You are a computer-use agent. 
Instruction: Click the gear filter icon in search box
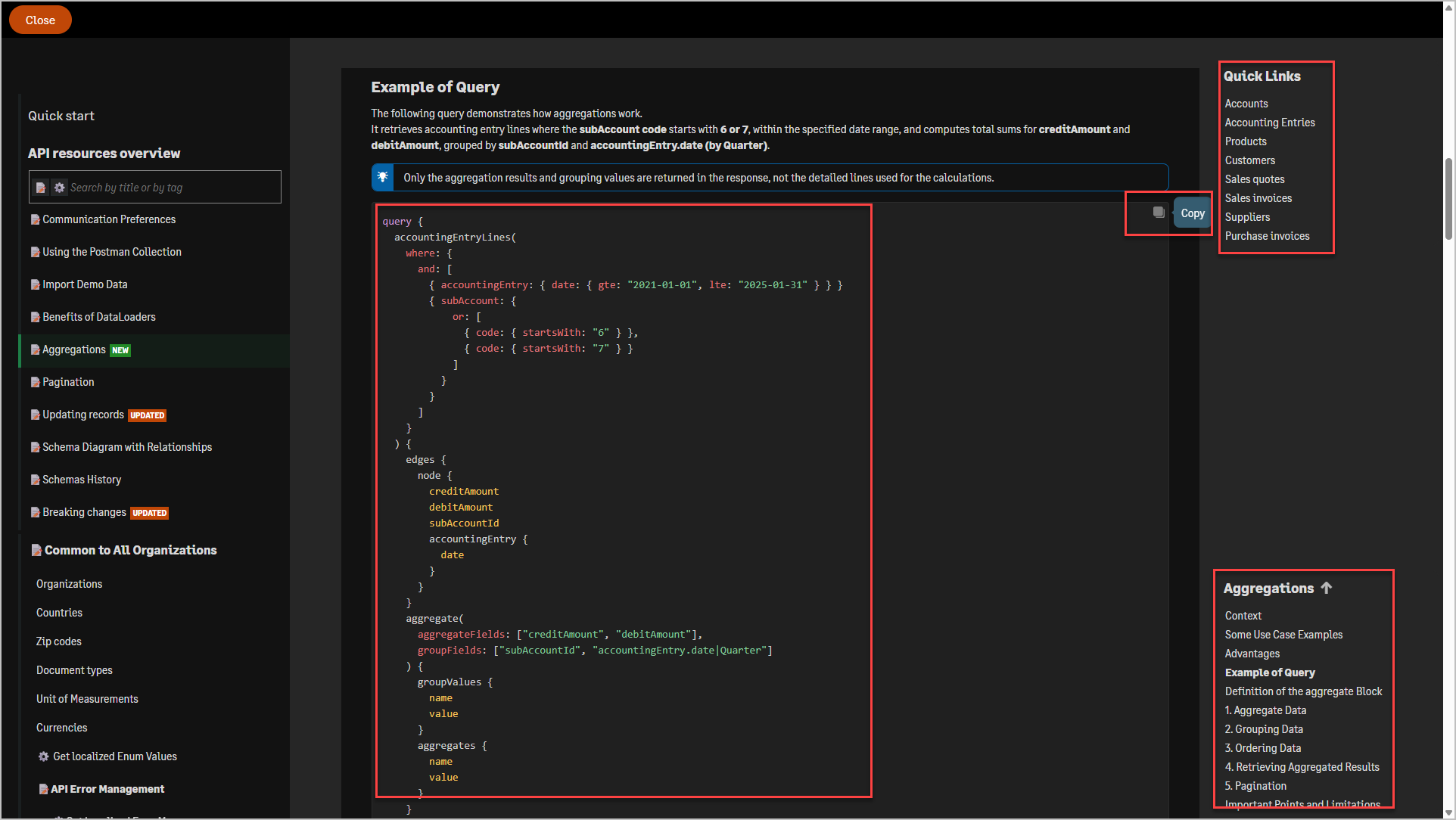60,188
